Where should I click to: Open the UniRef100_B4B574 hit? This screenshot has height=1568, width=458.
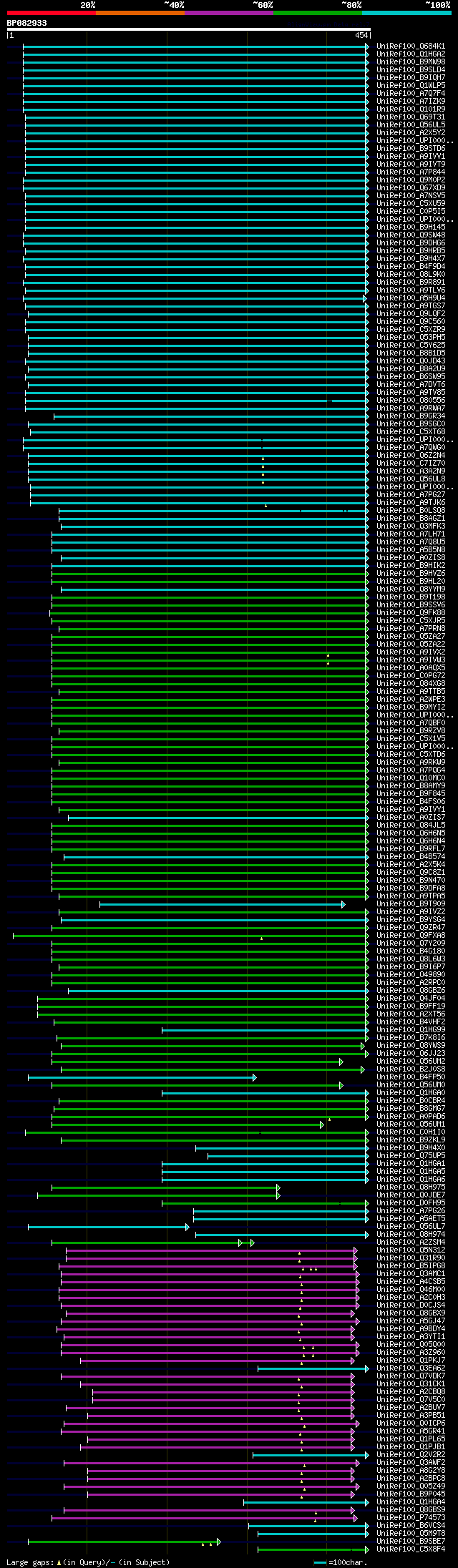tap(411, 857)
